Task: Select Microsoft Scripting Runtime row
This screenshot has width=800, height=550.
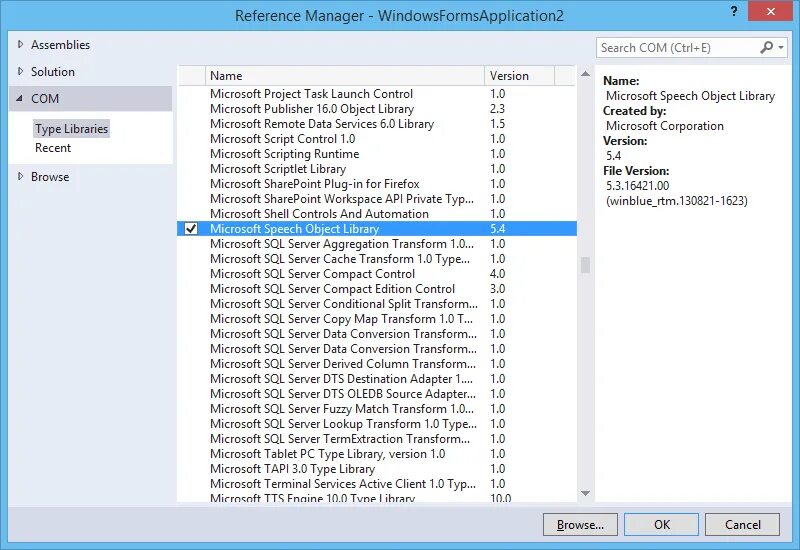Action: 377,154
